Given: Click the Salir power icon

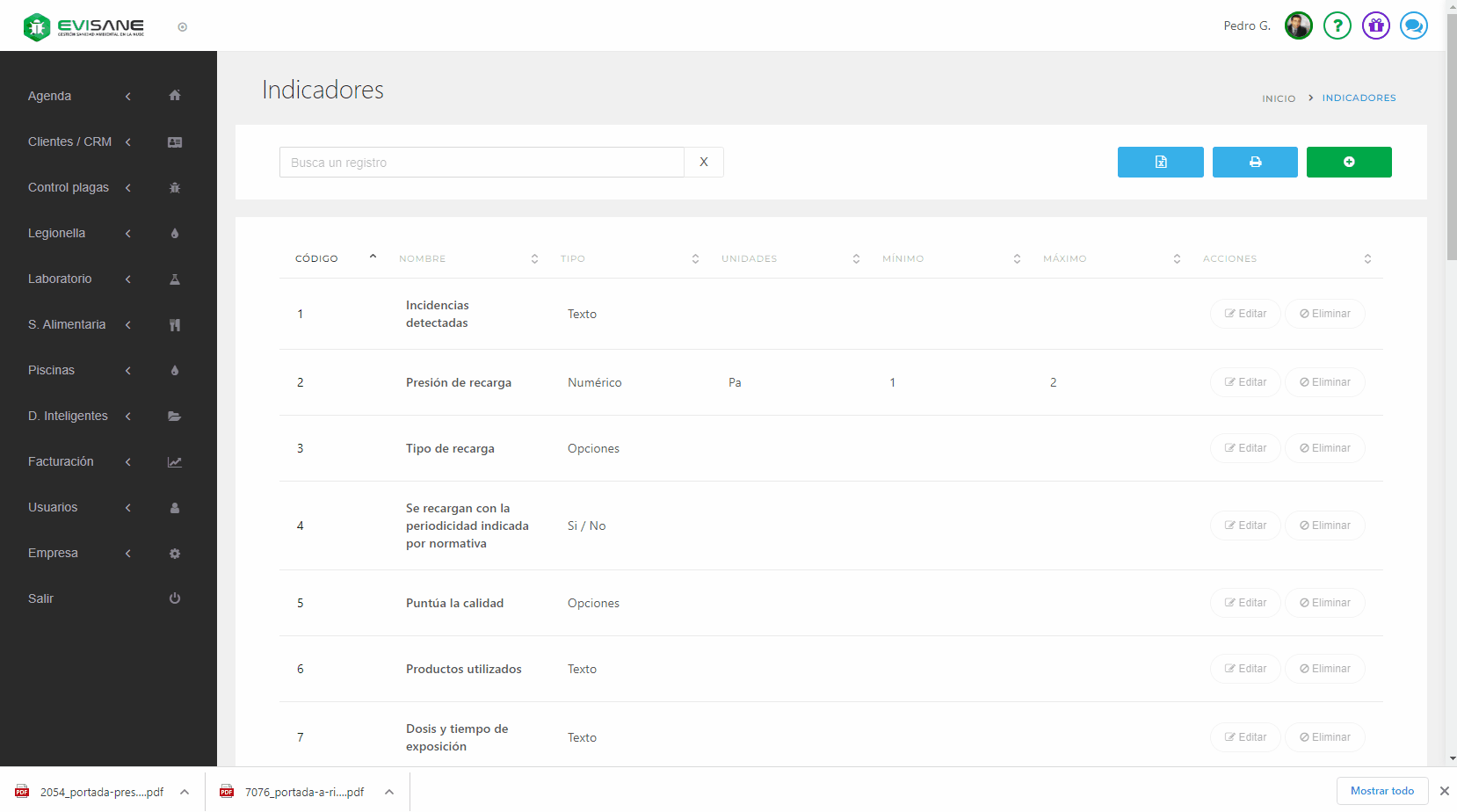Looking at the screenshot, I should click(x=174, y=598).
